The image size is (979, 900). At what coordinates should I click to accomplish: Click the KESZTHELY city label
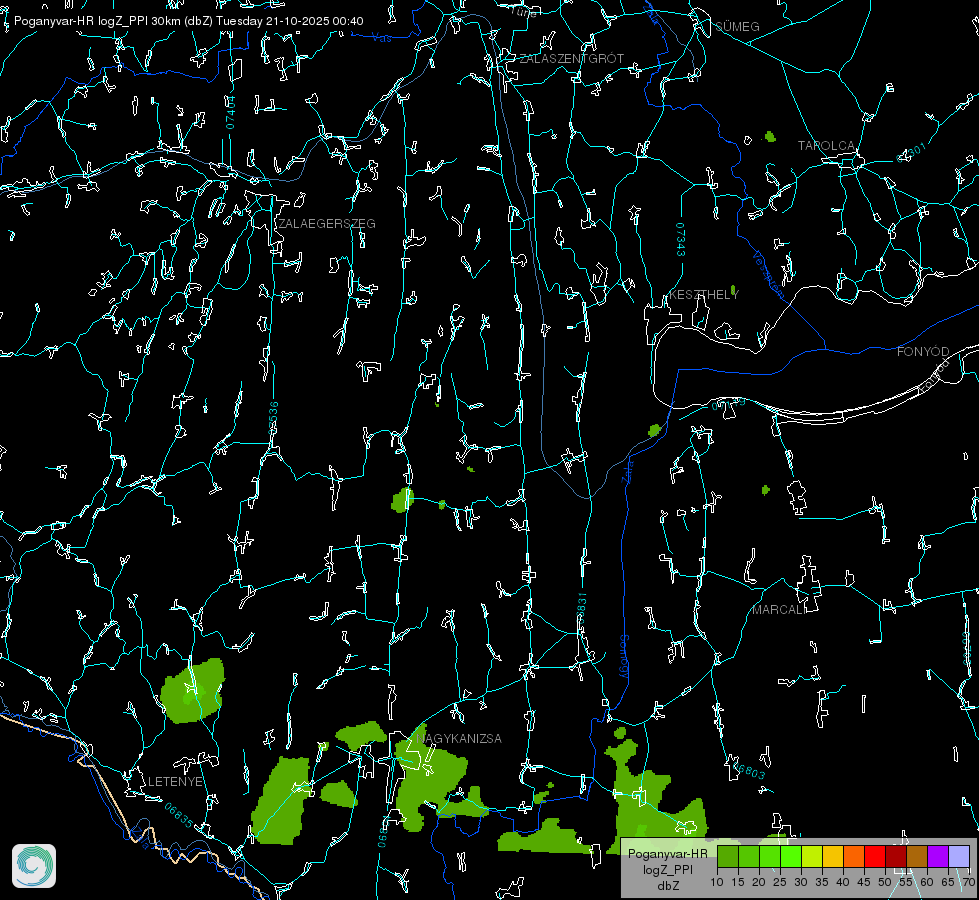click(704, 294)
